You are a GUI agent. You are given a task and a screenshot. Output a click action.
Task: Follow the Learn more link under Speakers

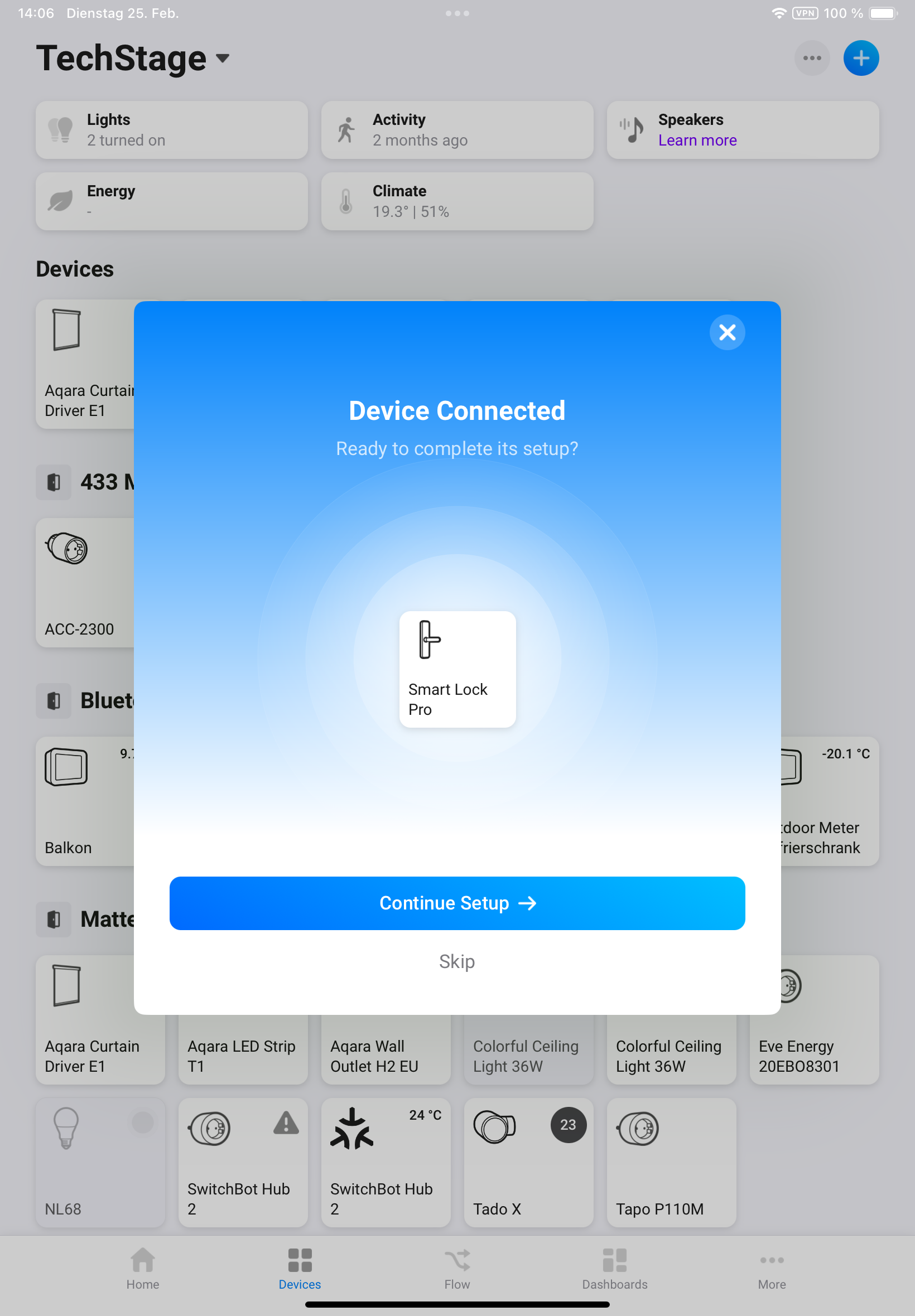pyautogui.click(x=697, y=141)
